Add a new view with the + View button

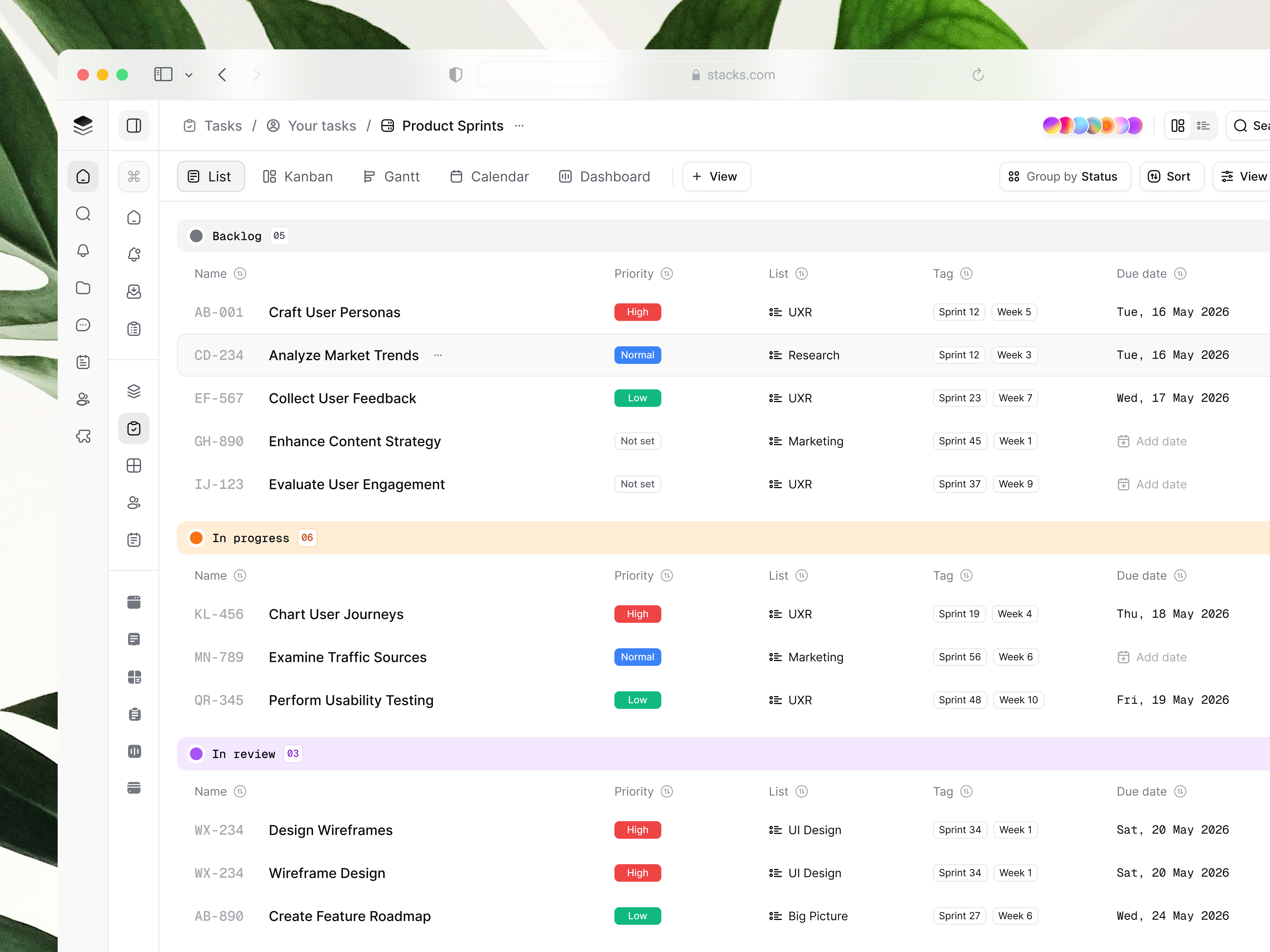point(716,176)
